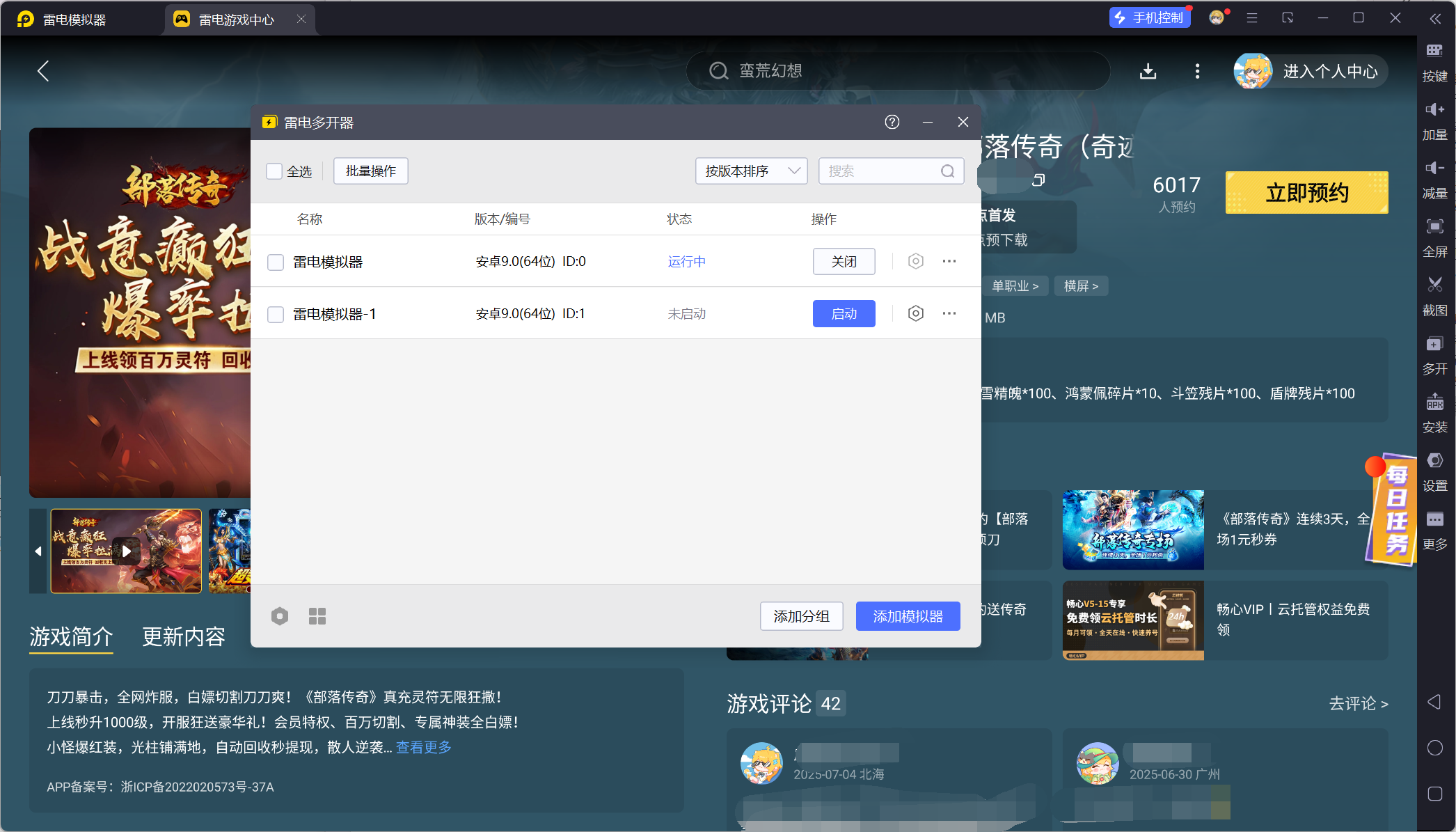Viewport: 1456px width, 832px height.
Task: Click the help question mark icon
Action: pos(892,122)
